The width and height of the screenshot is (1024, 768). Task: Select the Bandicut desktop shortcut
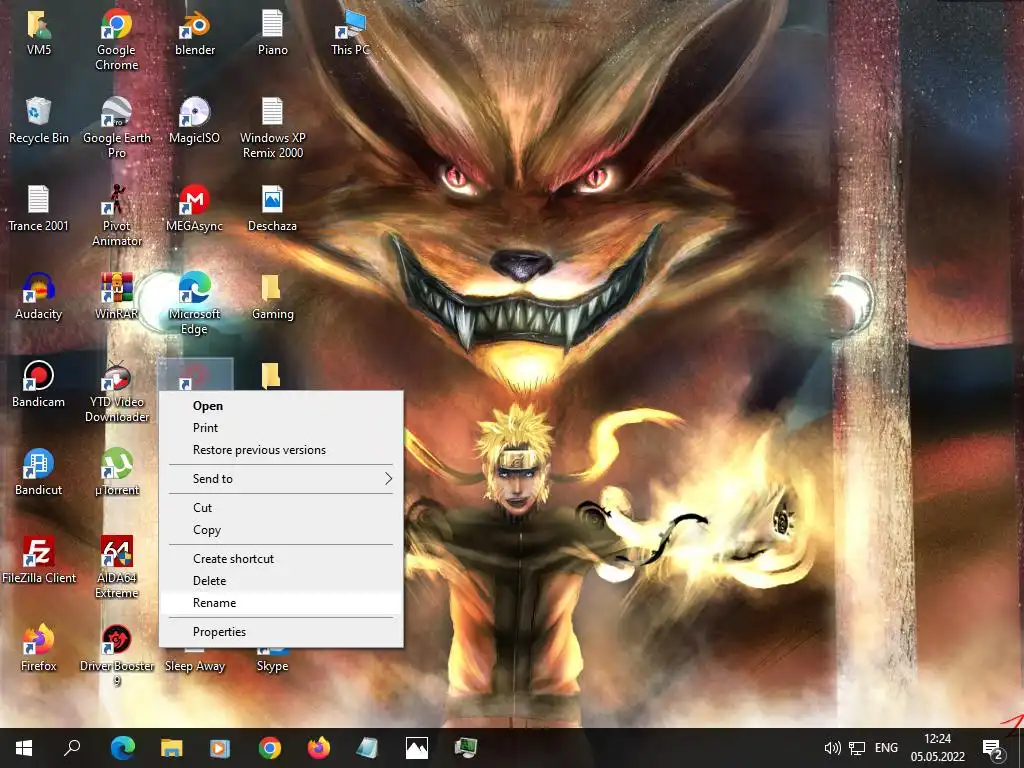point(39,472)
